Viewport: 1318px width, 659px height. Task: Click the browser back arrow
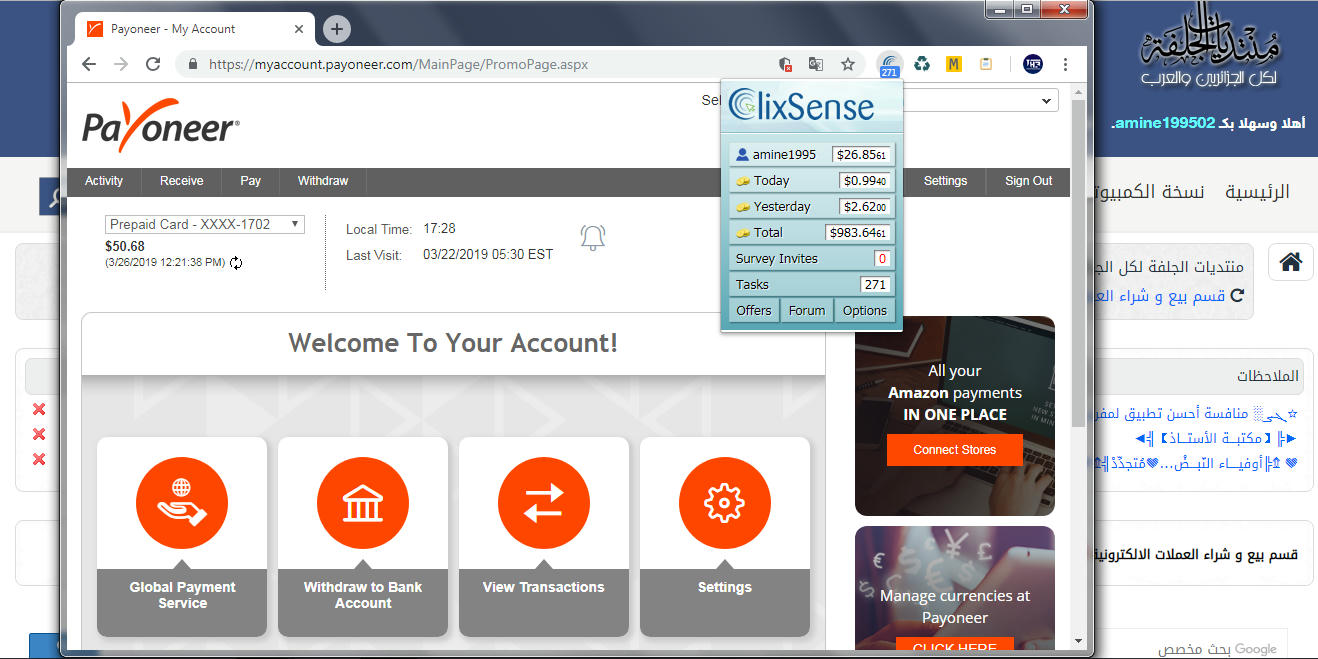(89, 64)
